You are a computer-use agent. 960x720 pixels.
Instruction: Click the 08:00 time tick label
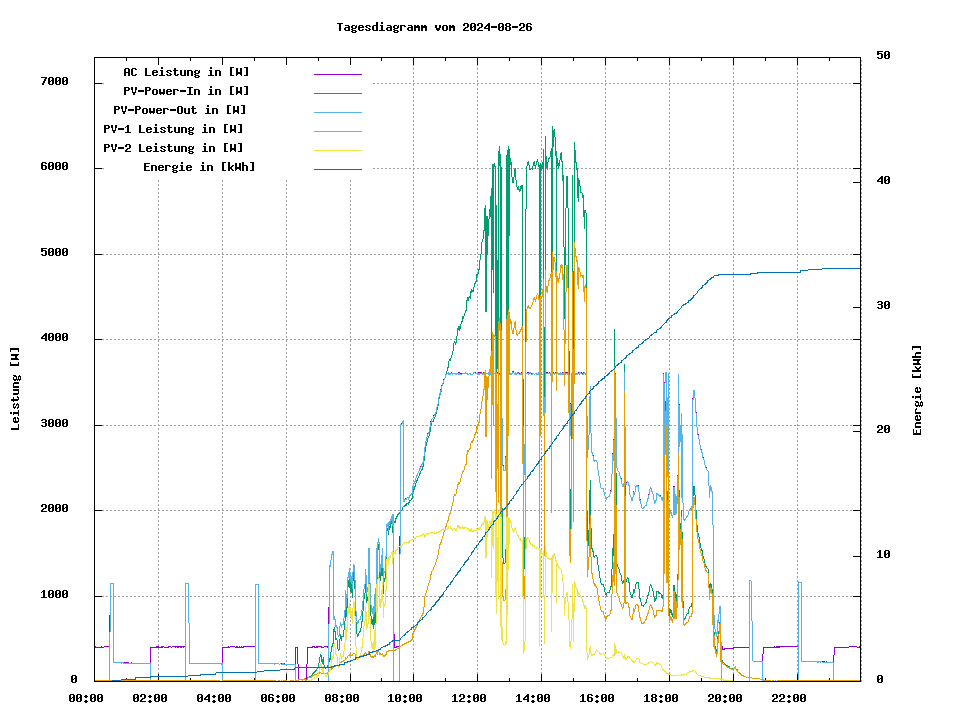(341, 698)
